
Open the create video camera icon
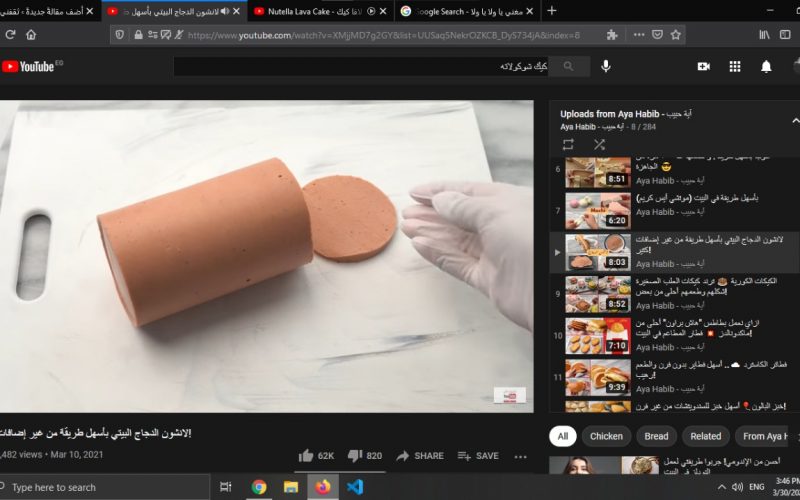click(x=704, y=66)
